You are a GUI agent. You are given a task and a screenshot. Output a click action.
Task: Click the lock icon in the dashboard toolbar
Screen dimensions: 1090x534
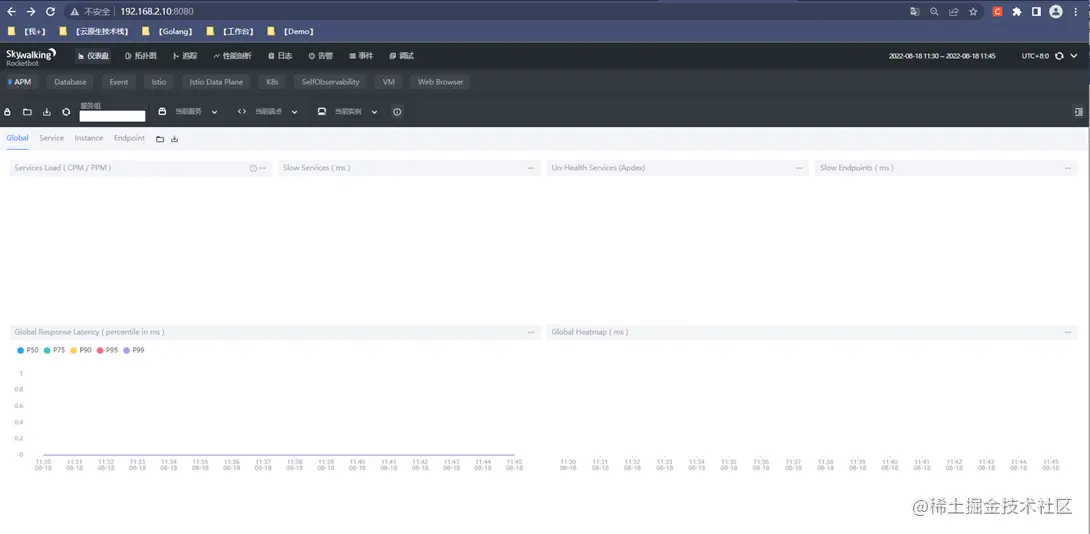pyautogui.click(x=8, y=112)
